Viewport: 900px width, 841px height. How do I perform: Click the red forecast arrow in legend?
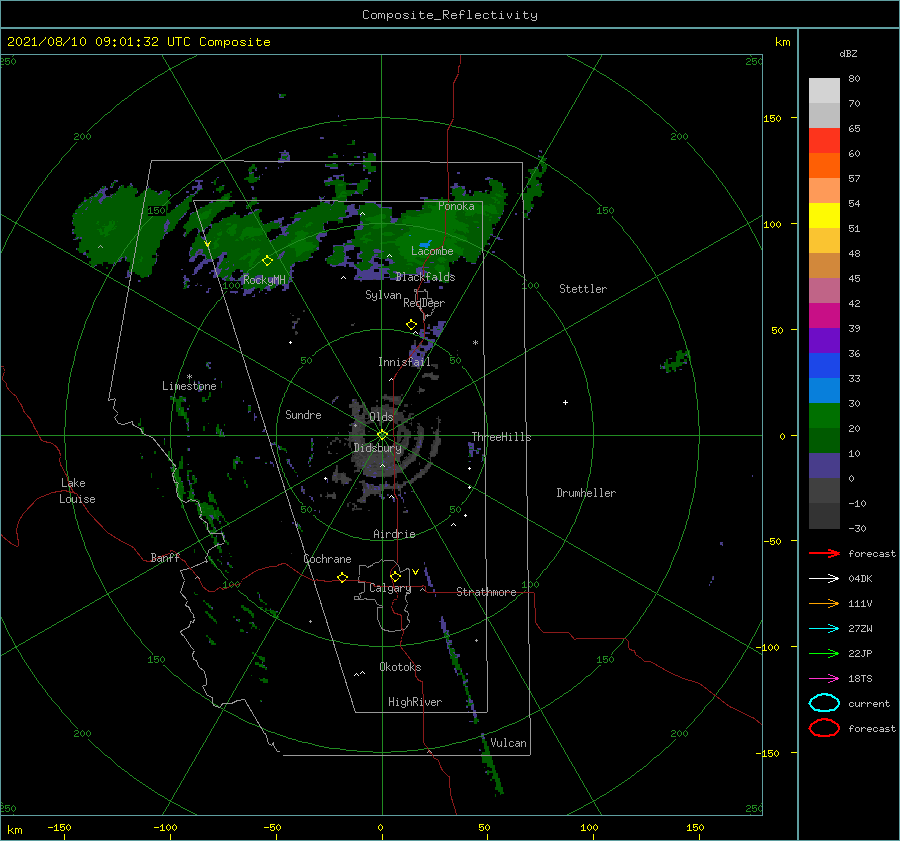coord(824,553)
